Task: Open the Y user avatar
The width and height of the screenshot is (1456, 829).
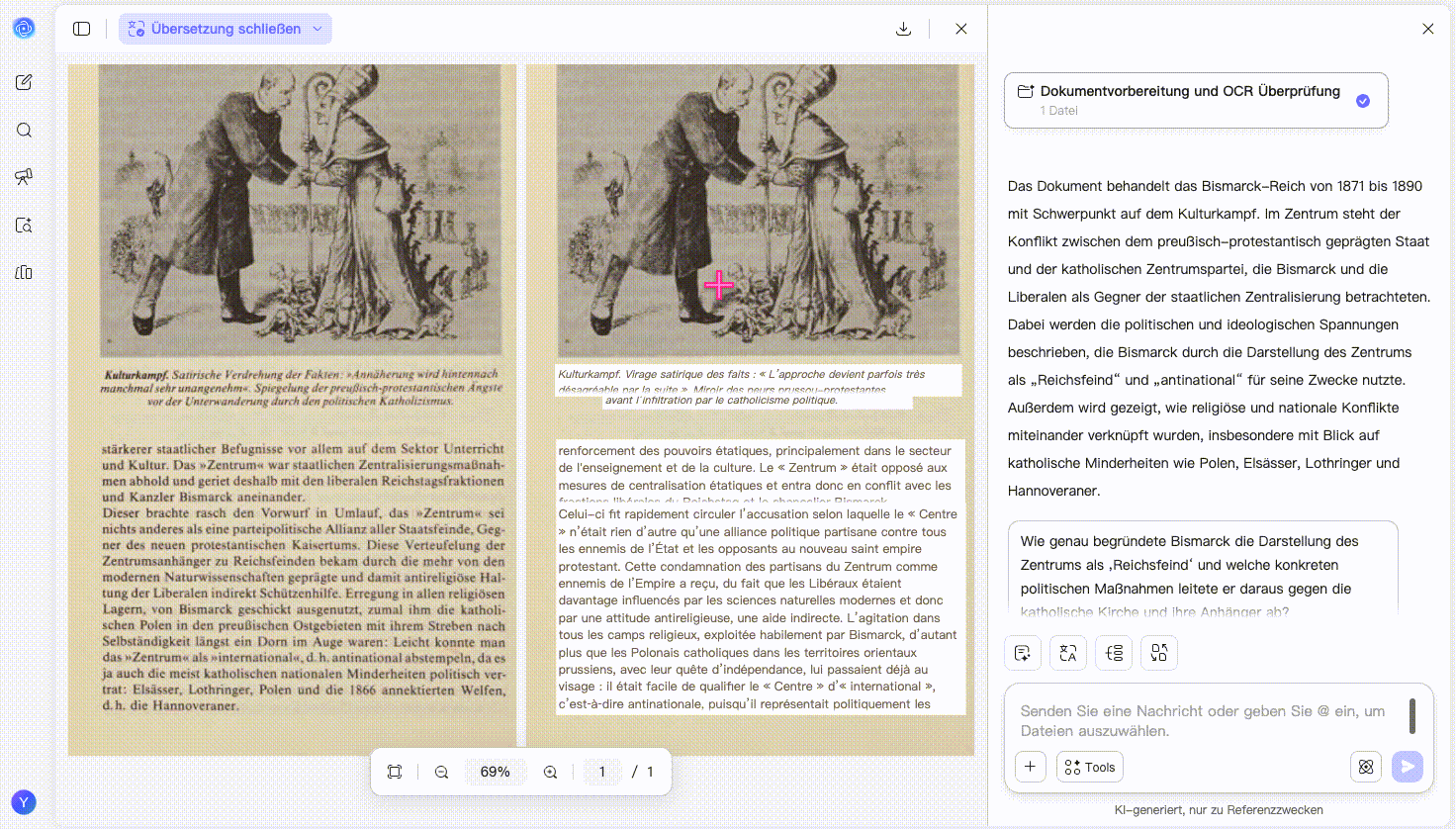Action: click(24, 802)
